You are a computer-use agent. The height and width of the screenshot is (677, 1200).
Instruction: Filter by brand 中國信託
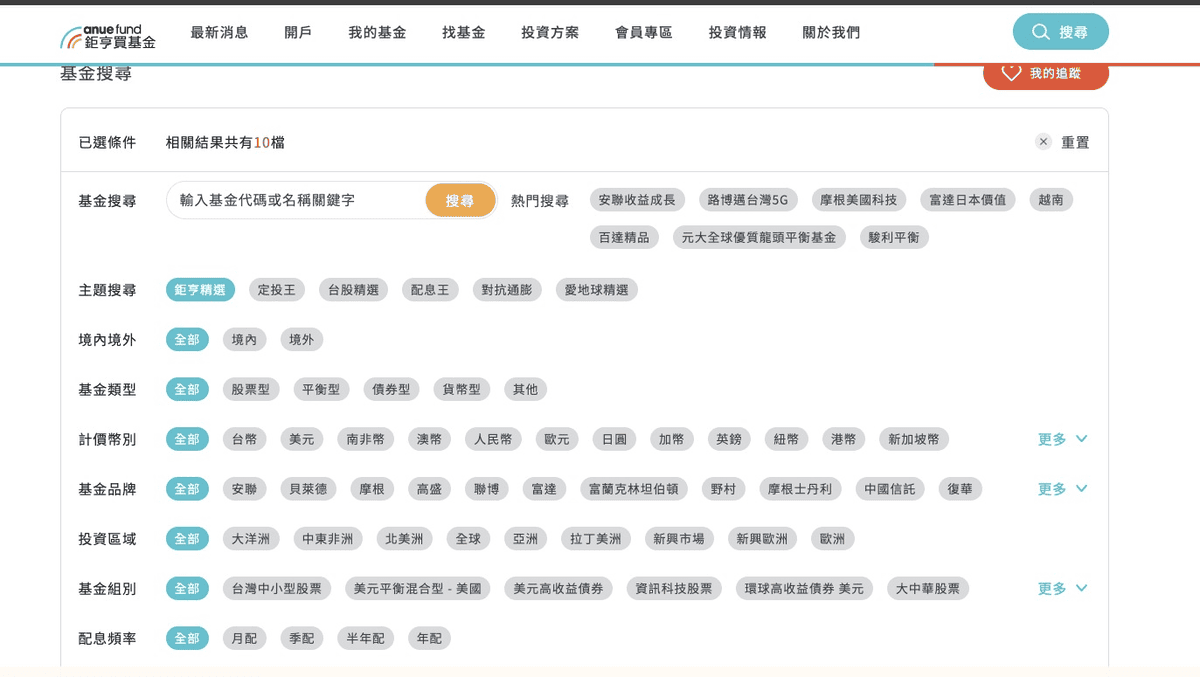coord(890,489)
